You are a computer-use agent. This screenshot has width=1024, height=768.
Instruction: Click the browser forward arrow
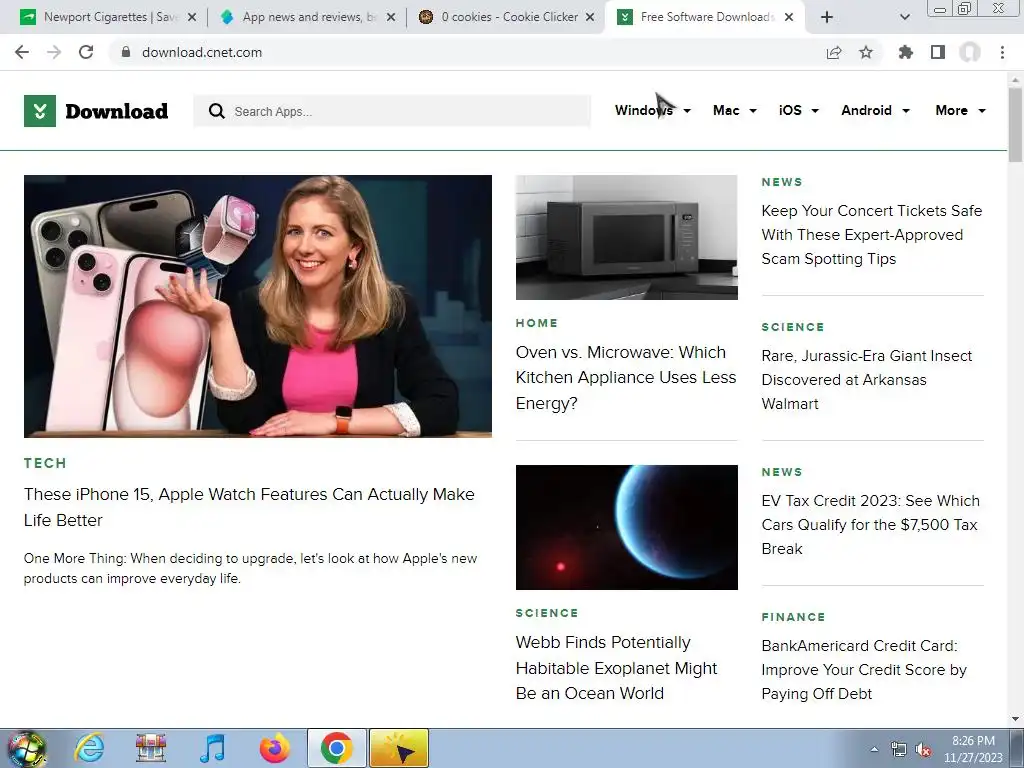pos(54,52)
